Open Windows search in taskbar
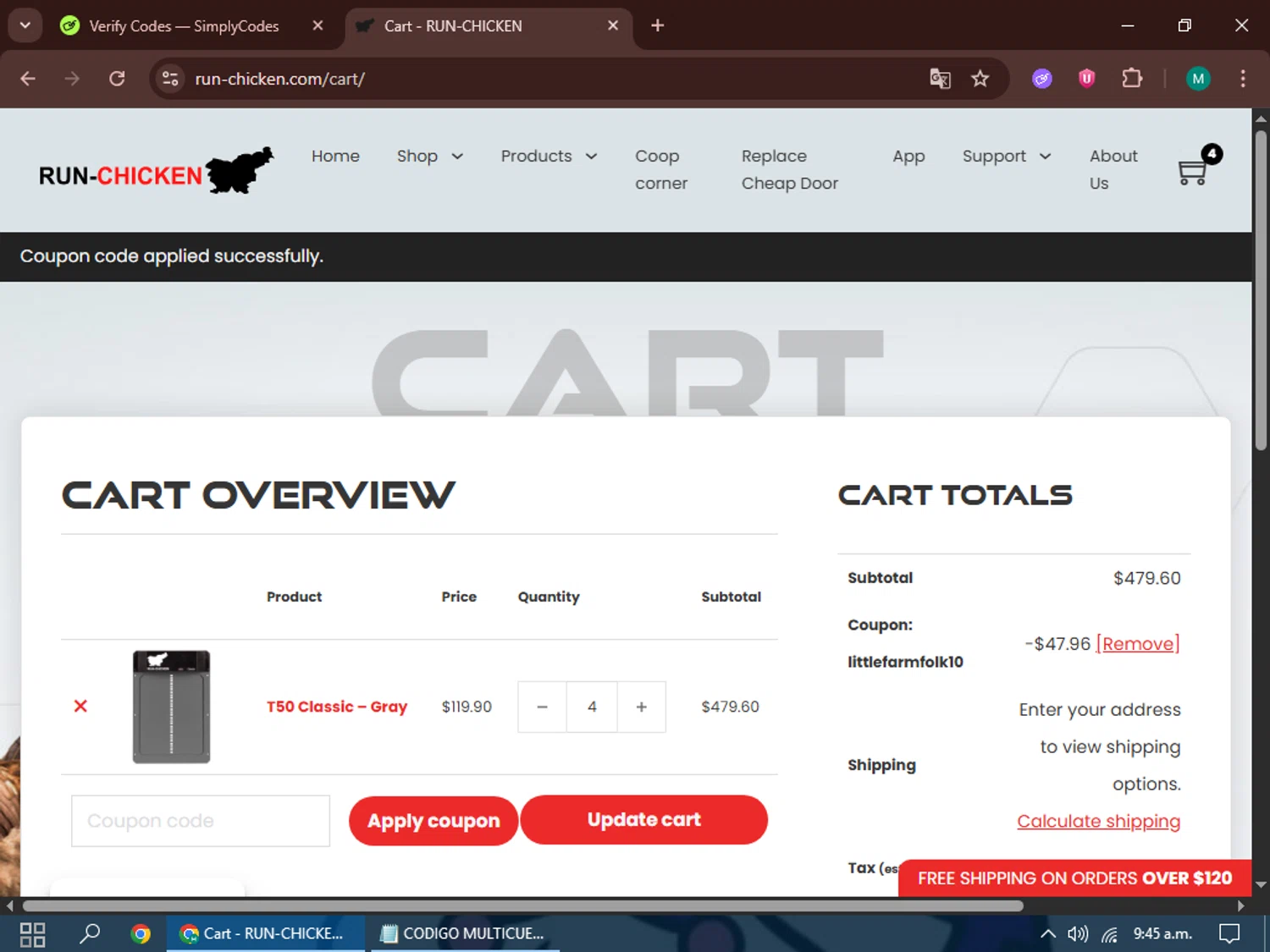Viewport: 1270px width, 952px height. coord(89,933)
